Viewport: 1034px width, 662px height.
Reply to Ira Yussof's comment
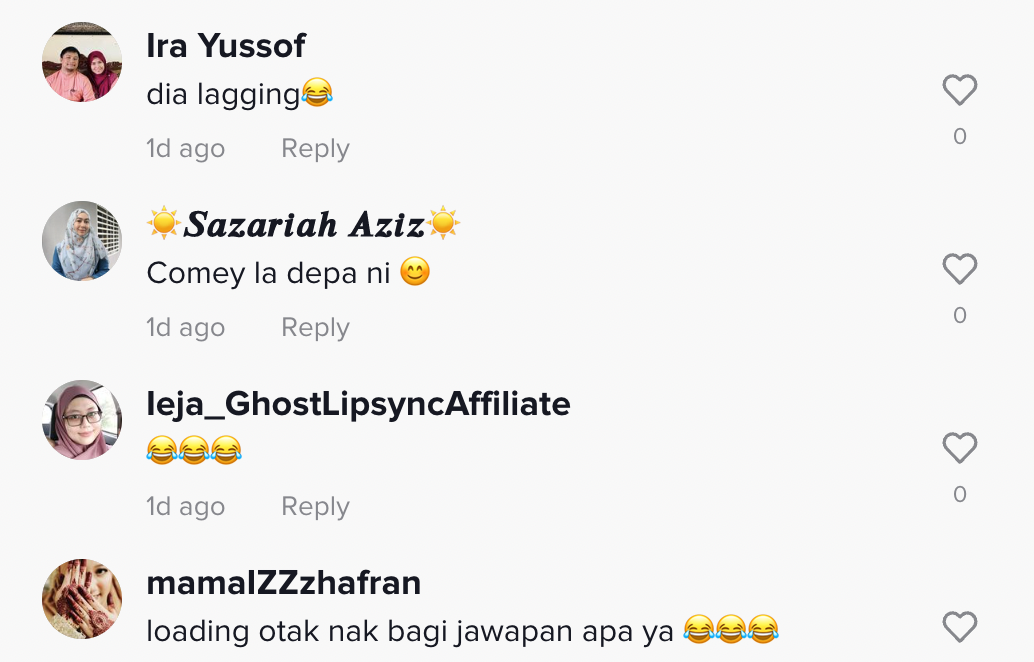(315, 149)
